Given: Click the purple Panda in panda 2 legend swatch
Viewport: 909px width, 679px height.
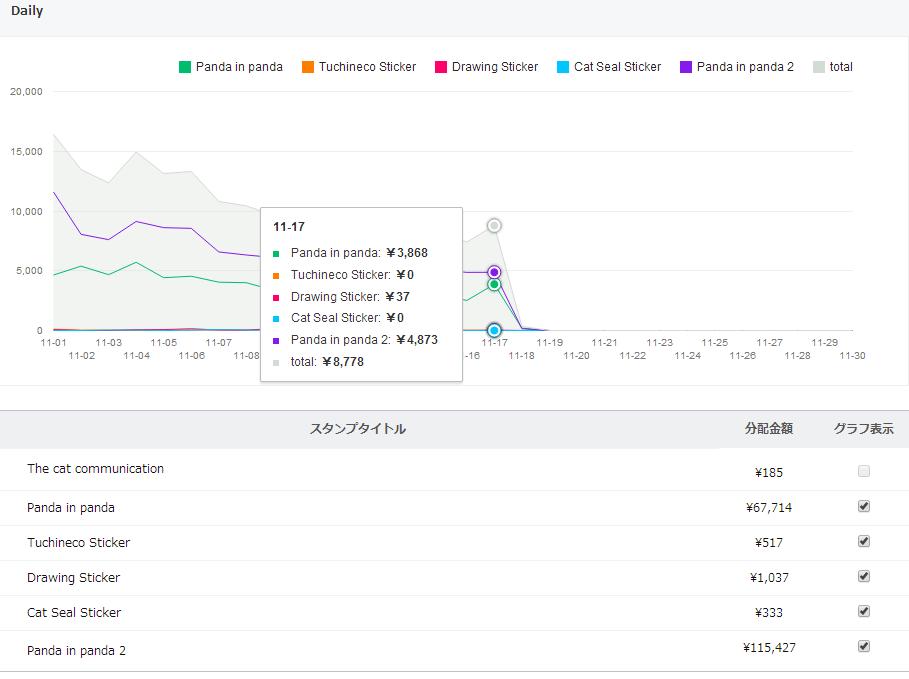Looking at the screenshot, I should pos(686,67).
